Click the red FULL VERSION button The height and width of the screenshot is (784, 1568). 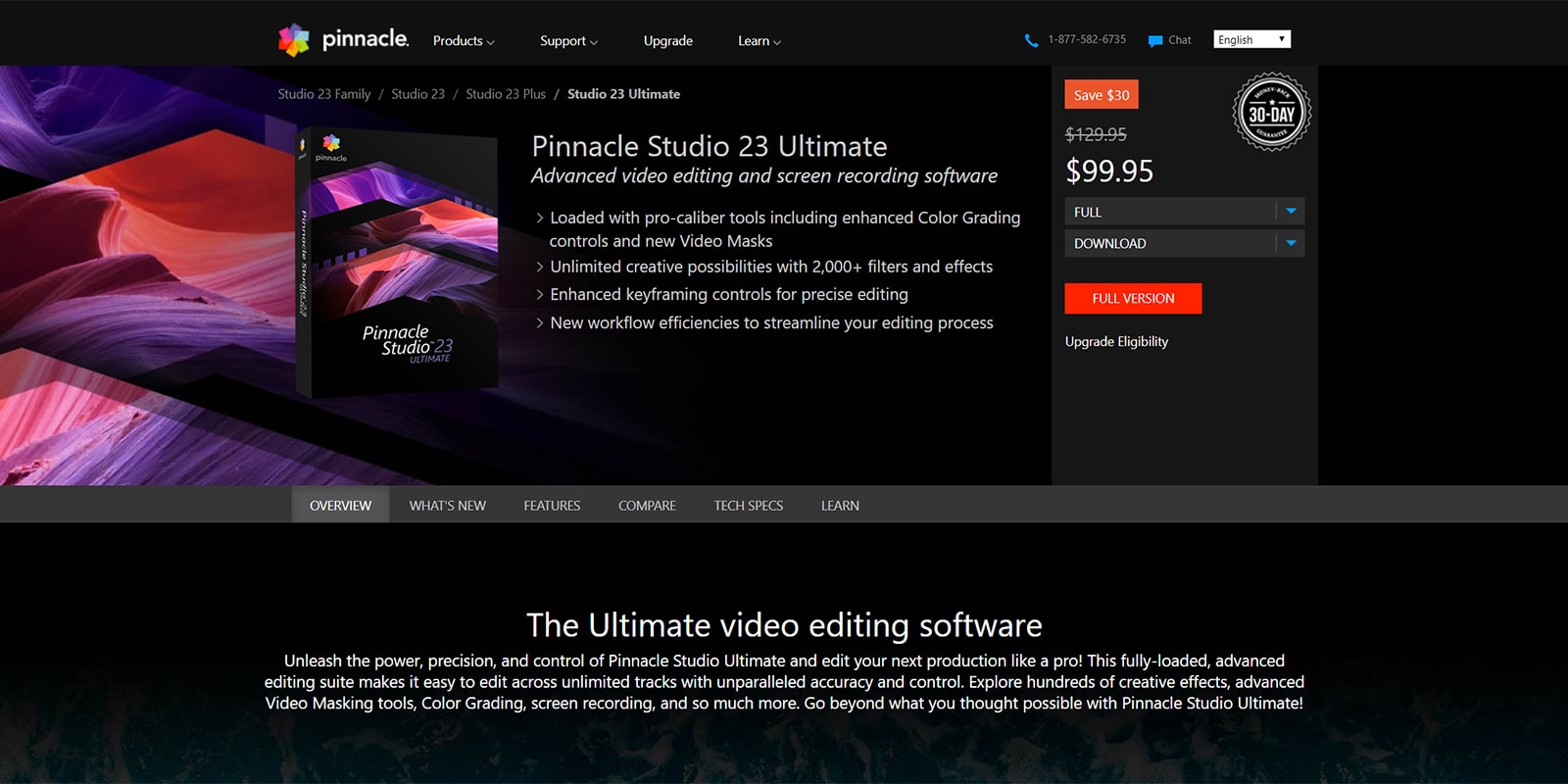point(1133,298)
